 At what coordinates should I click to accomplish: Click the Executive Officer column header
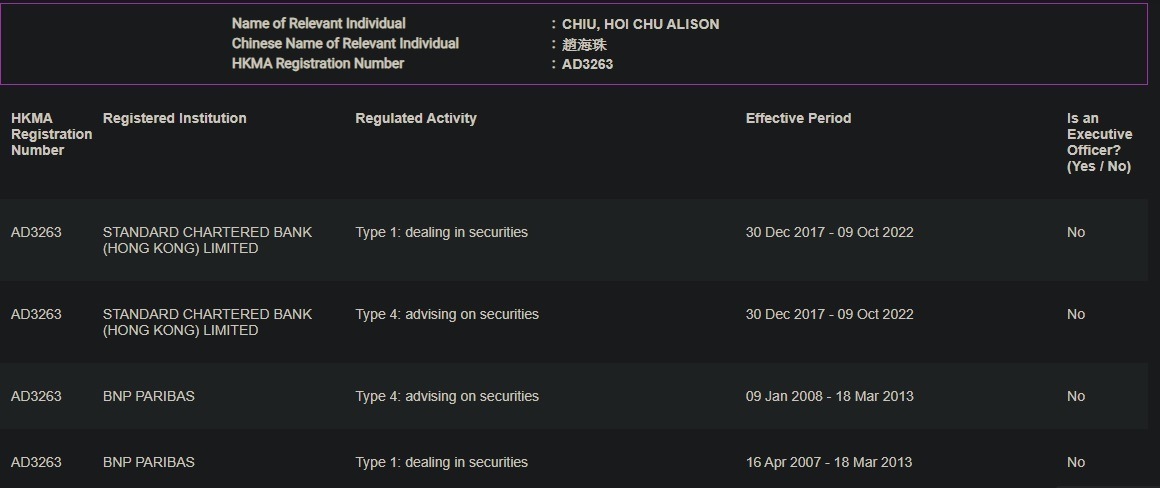[1099, 143]
